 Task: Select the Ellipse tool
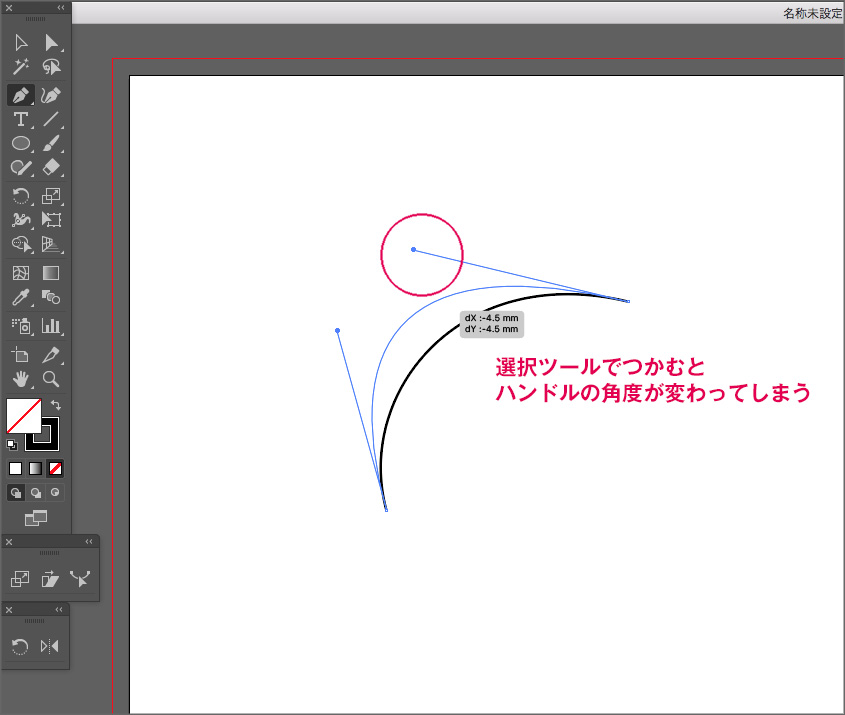(20, 143)
